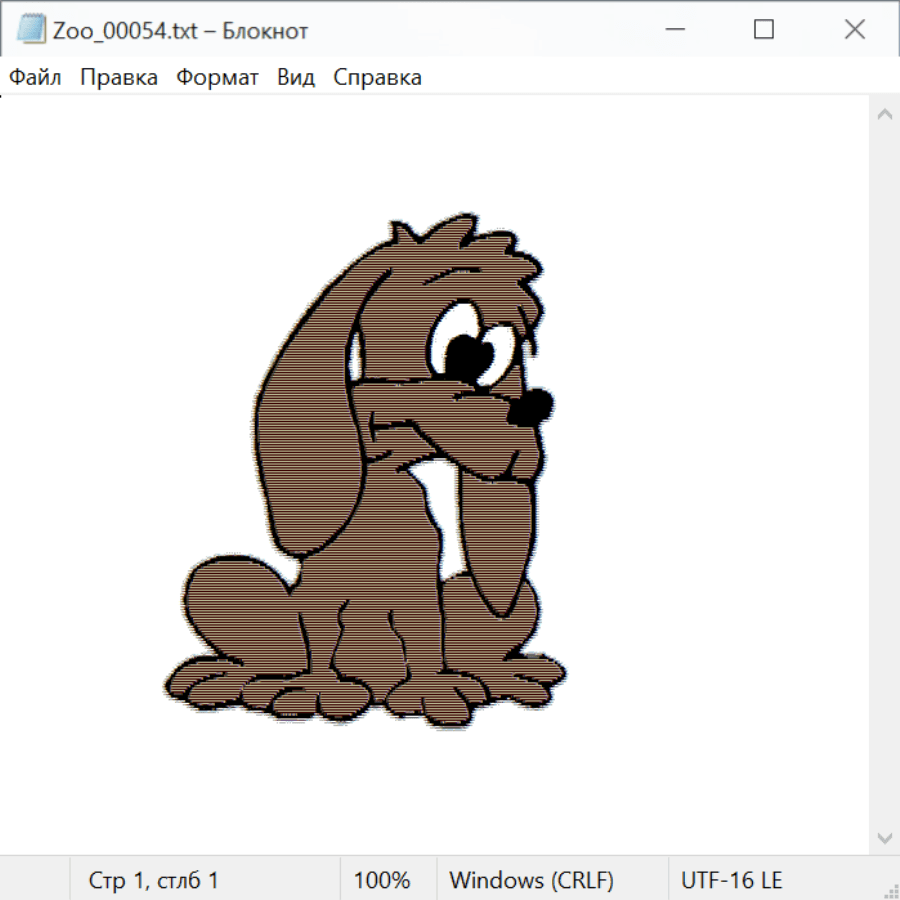Click the Notepad icon in the title bar

30,30
